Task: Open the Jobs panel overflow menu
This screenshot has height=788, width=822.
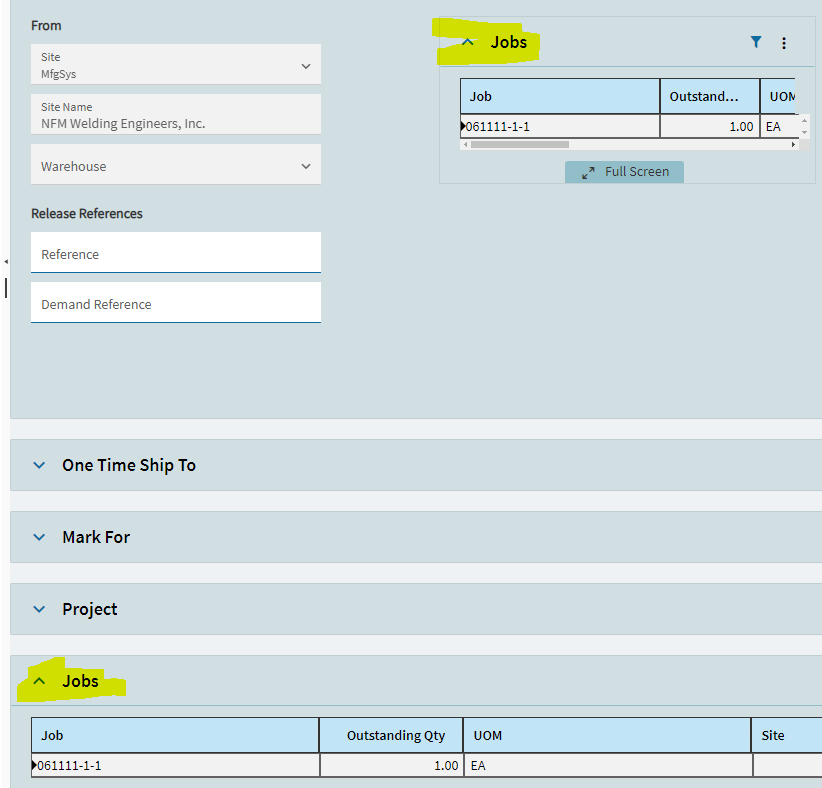Action: coord(784,43)
